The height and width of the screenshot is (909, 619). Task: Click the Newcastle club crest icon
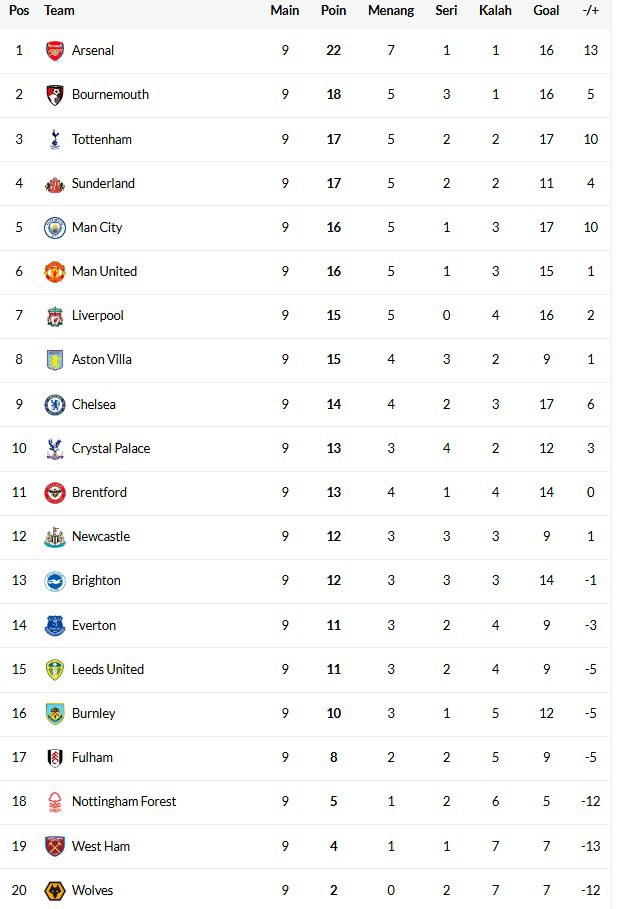[x=55, y=537]
